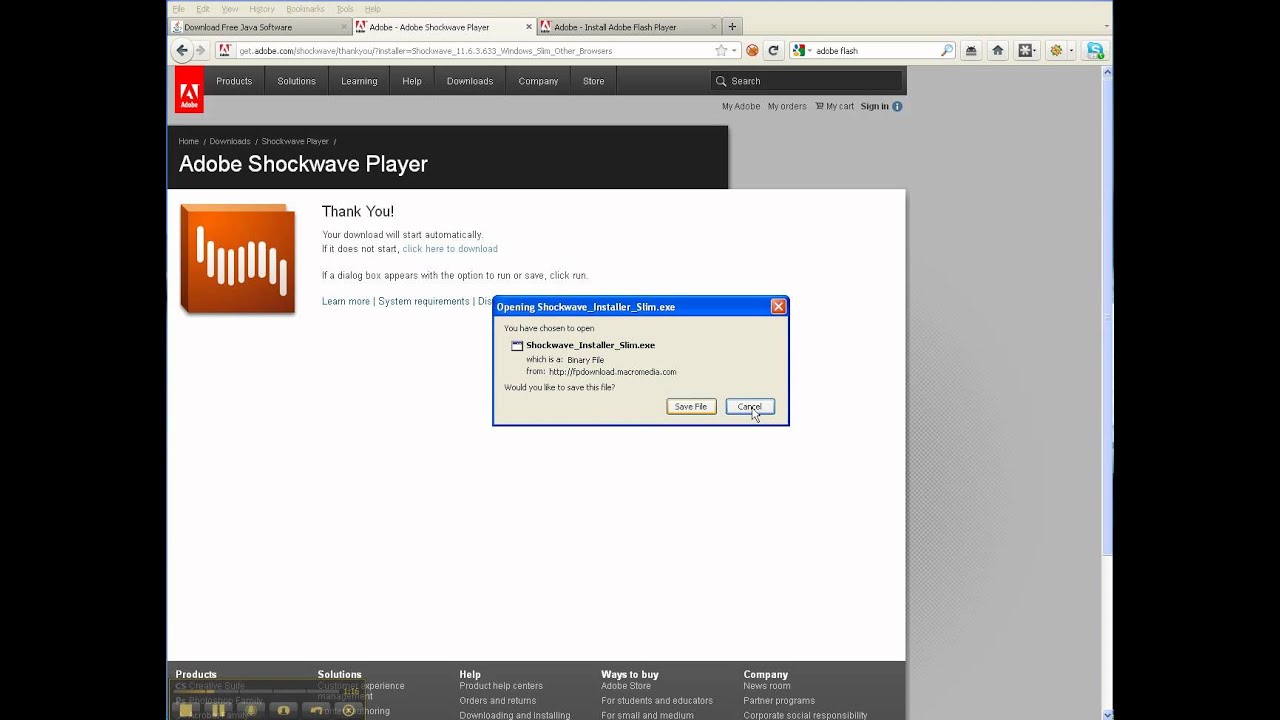Click Home breadcrumb link
Viewport: 1280px width, 720px height.
tap(189, 141)
